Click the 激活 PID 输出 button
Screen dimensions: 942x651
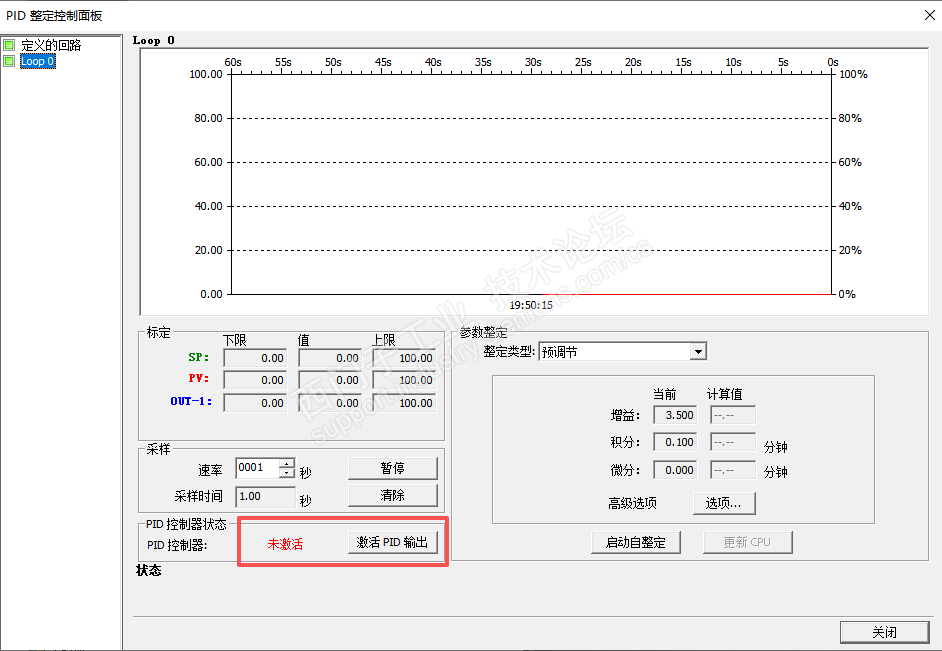pos(393,542)
